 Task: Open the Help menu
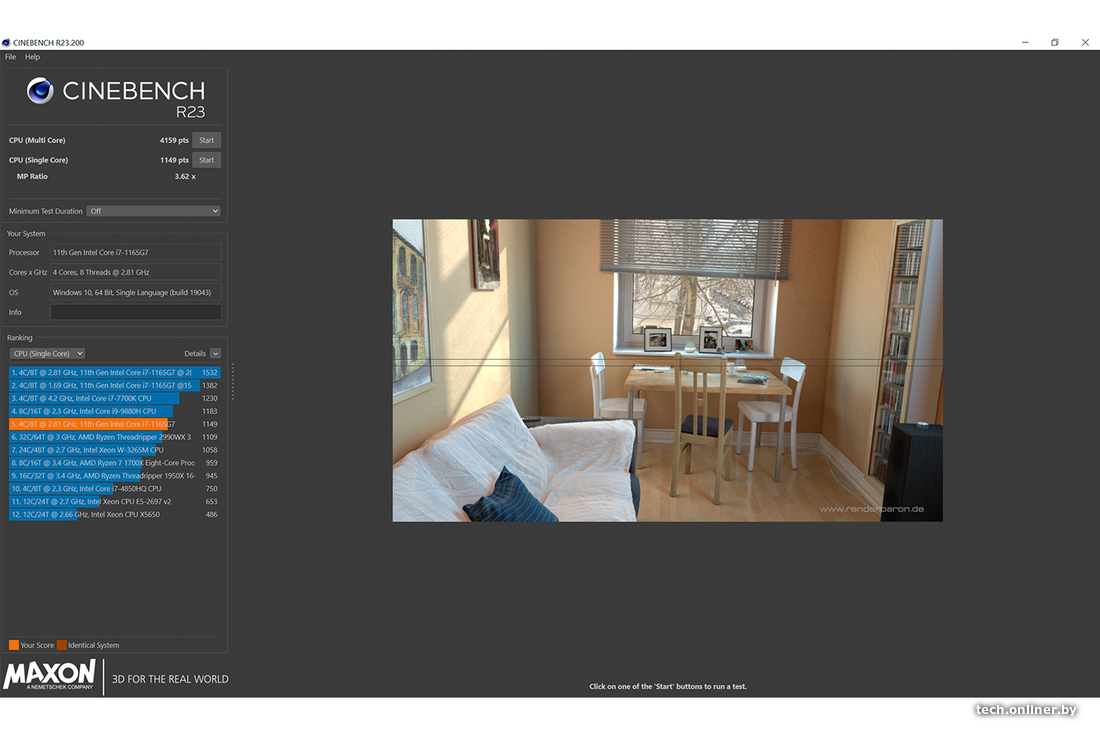click(32, 57)
